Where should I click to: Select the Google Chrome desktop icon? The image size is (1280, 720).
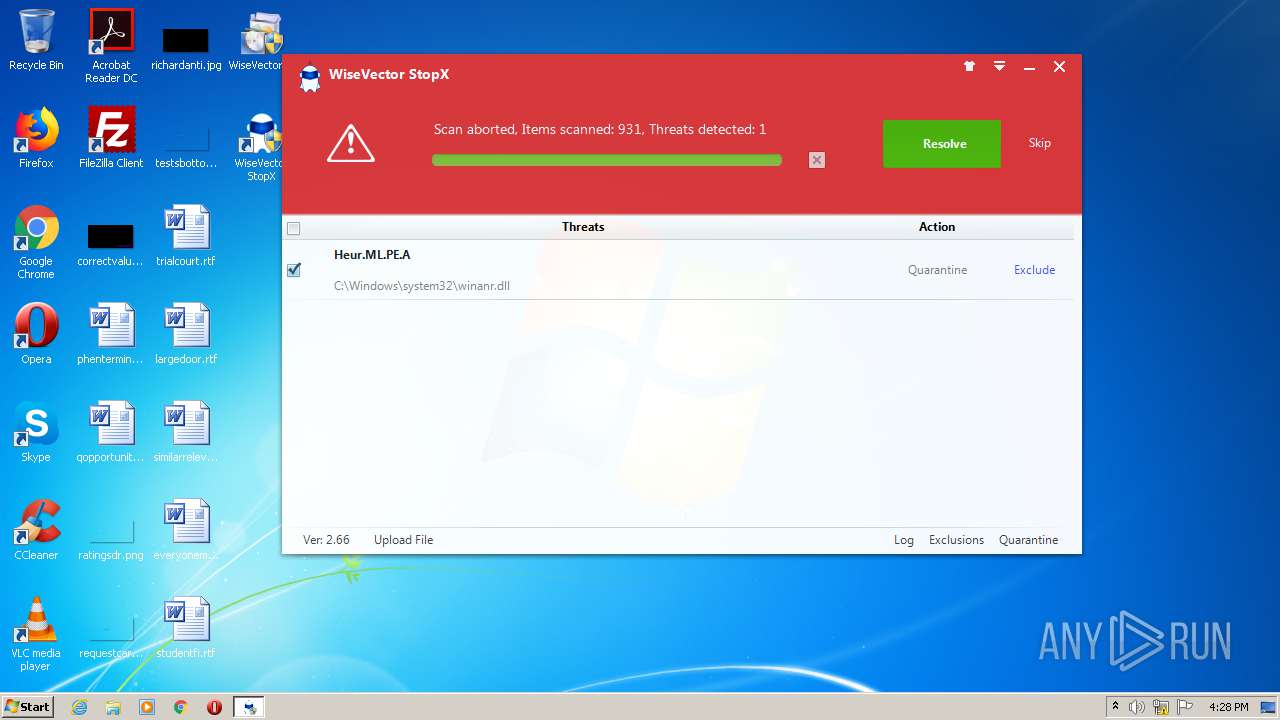coord(36,243)
